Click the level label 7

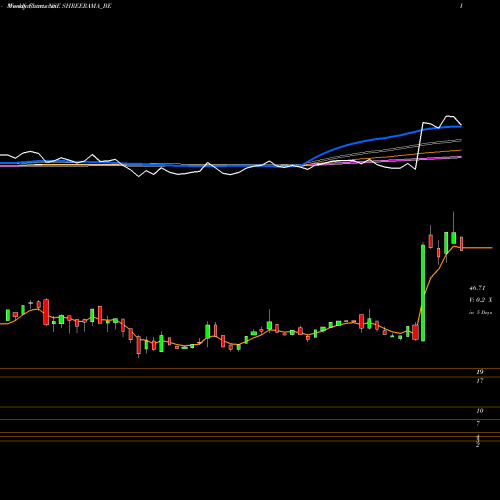478,423
